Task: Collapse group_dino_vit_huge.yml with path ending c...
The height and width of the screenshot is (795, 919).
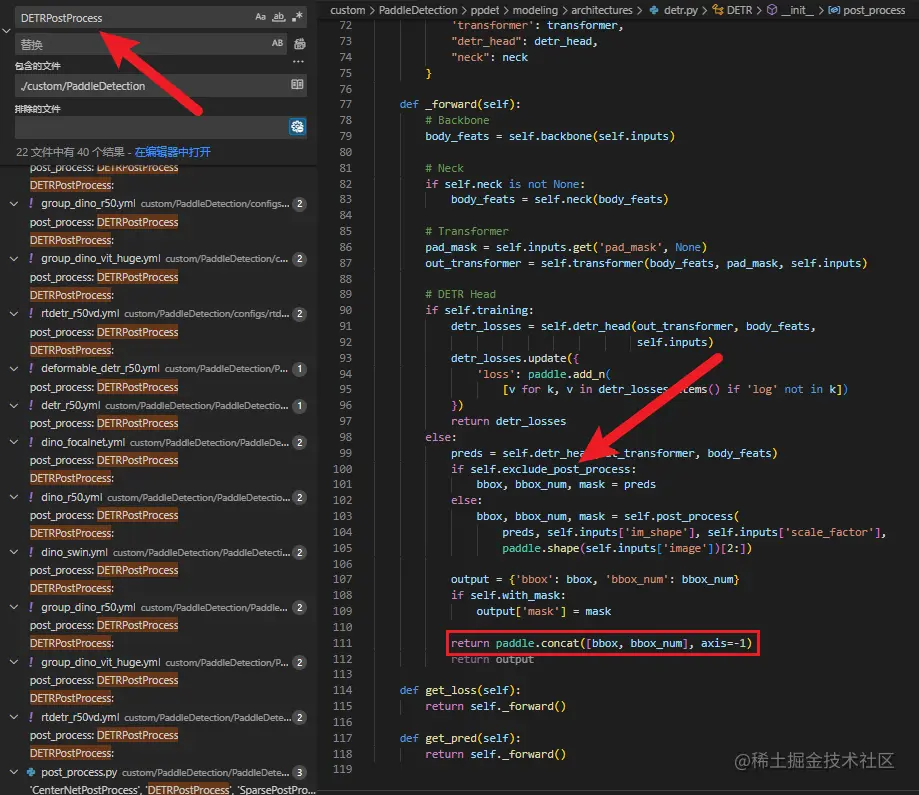Action: tap(14, 259)
